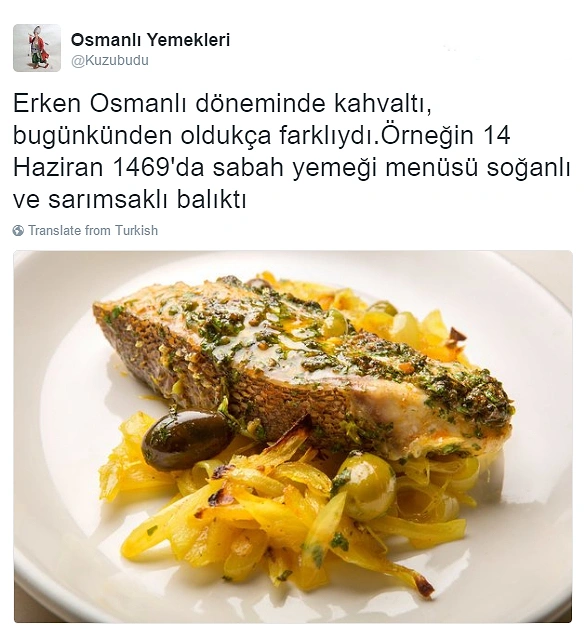Open the @Kuzubudu handle link
Viewport: 587px width, 629px height.
[x=110, y=60]
